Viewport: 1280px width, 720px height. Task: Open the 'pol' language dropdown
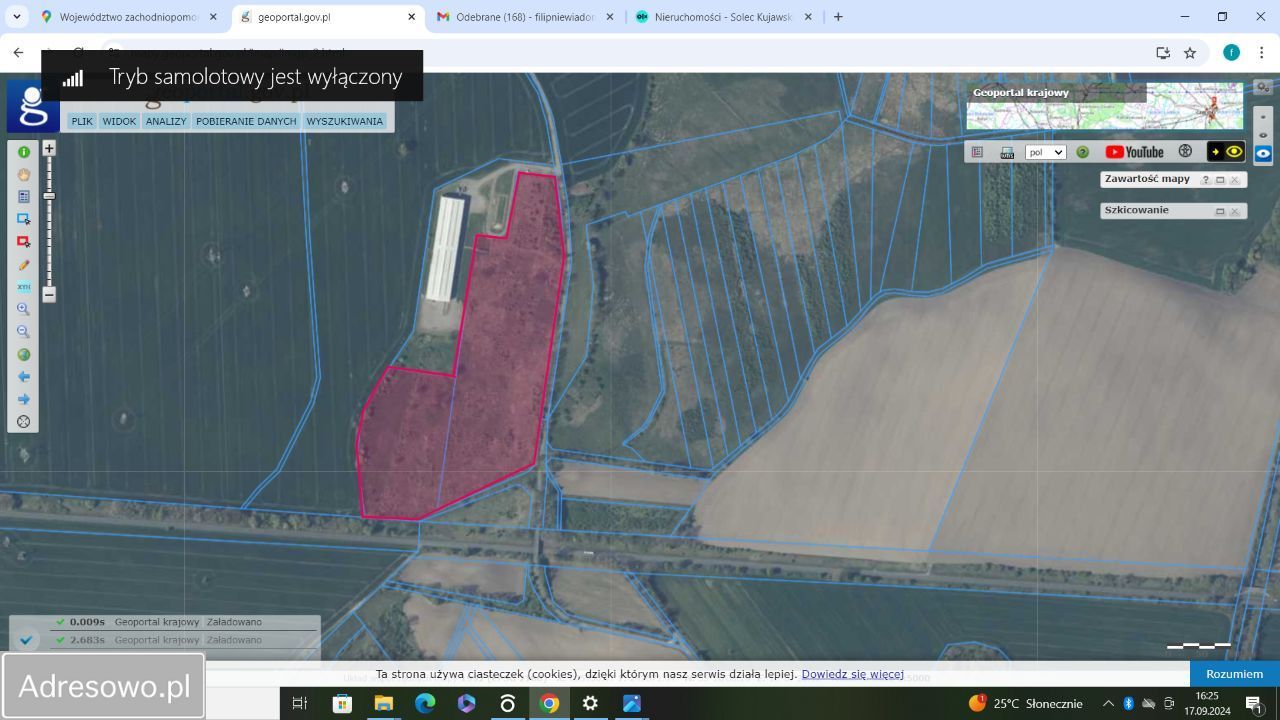(x=1045, y=153)
